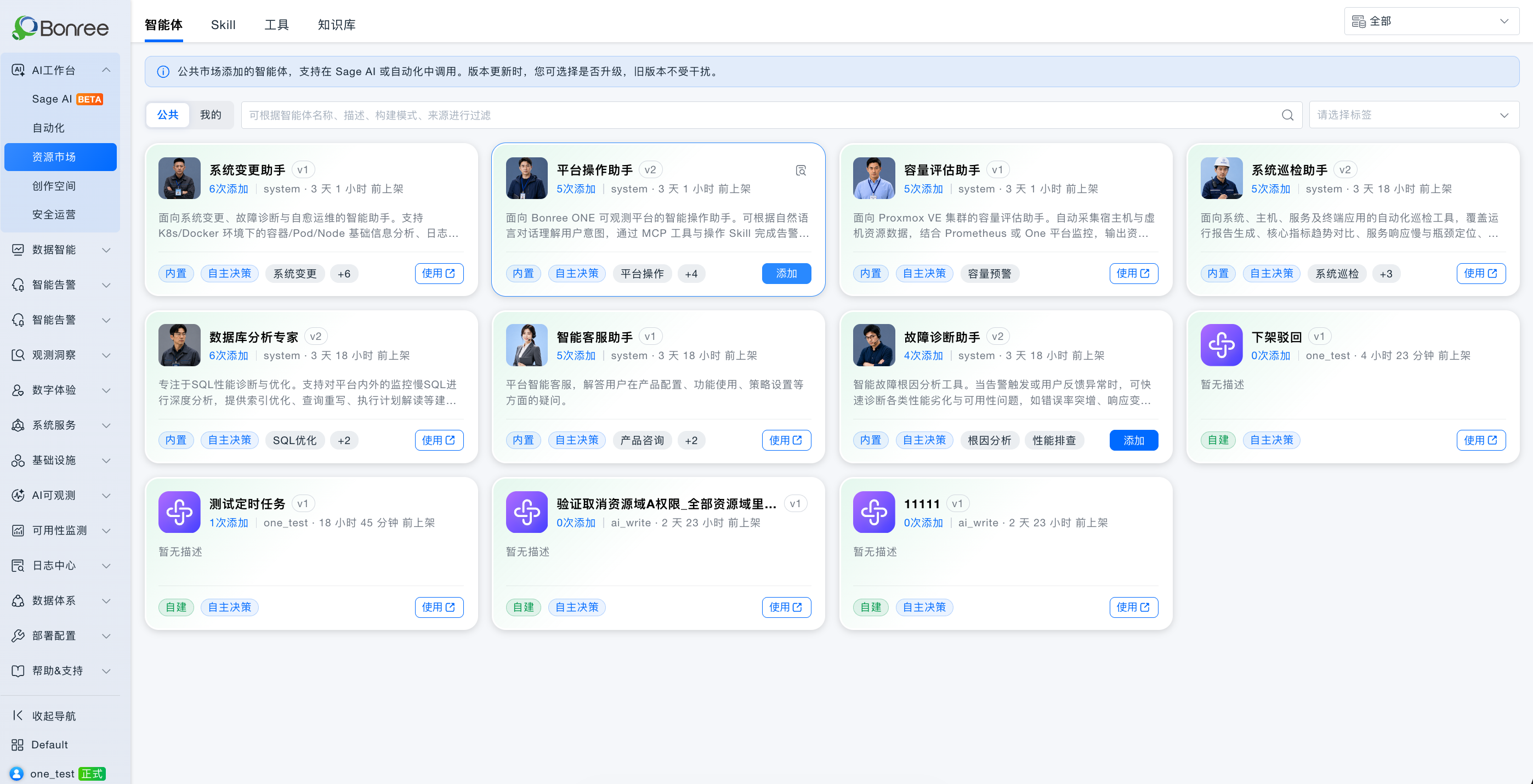Click the purple icon of 11111 agent

pyautogui.click(x=873, y=512)
